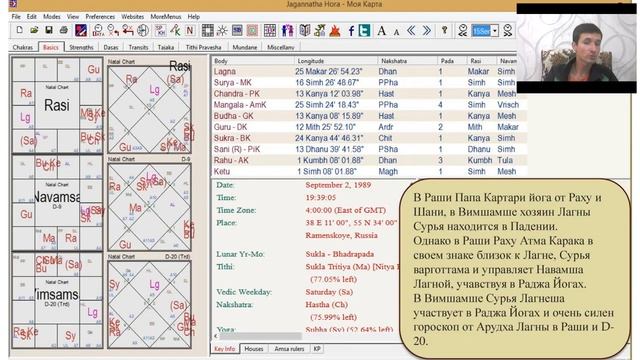This screenshot has height=360, width=640.
Task: Click the double left chevron icon
Action: [x=411, y=31]
